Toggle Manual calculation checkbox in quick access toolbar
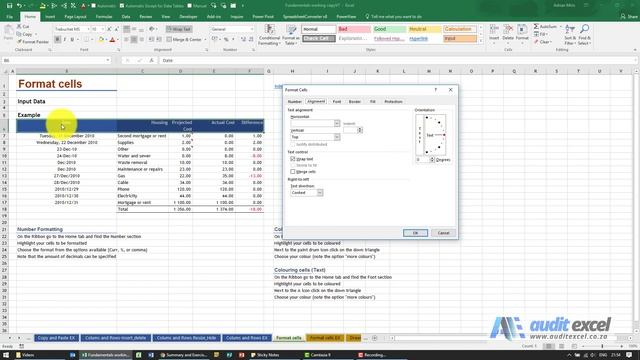 [x=189, y=6]
